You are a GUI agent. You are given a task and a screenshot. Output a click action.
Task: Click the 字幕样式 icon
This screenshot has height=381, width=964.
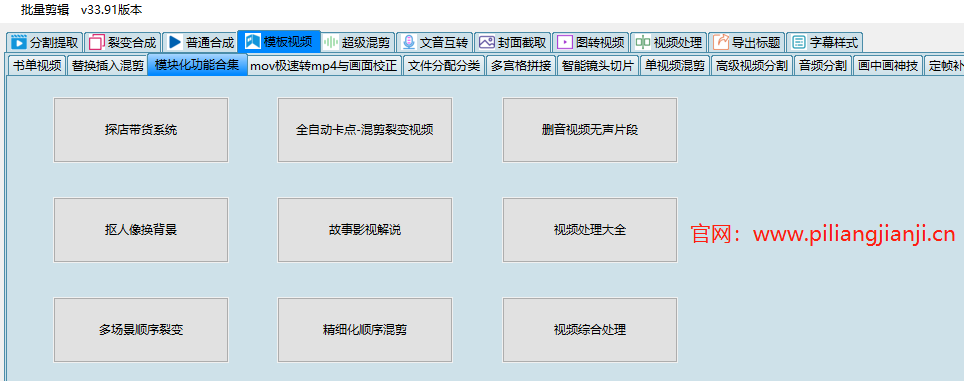coord(799,42)
